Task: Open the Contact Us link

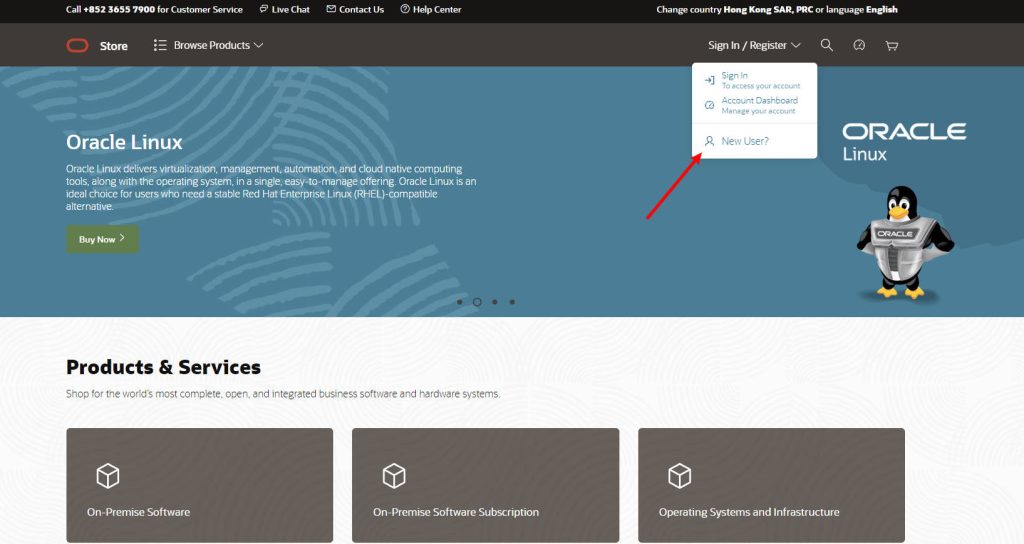Action: point(355,9)
